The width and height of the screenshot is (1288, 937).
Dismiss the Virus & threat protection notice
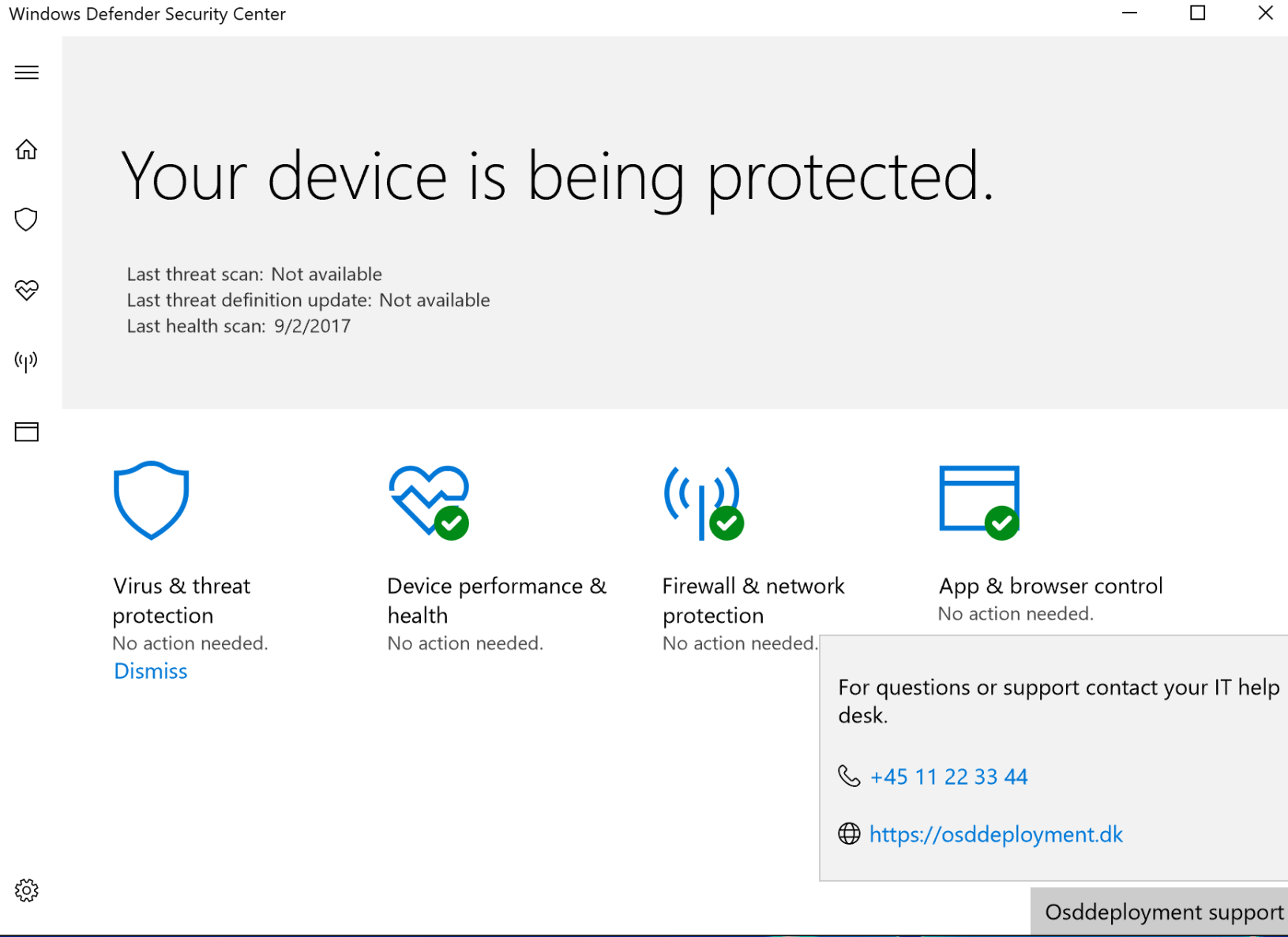click(x=150, y=670)
